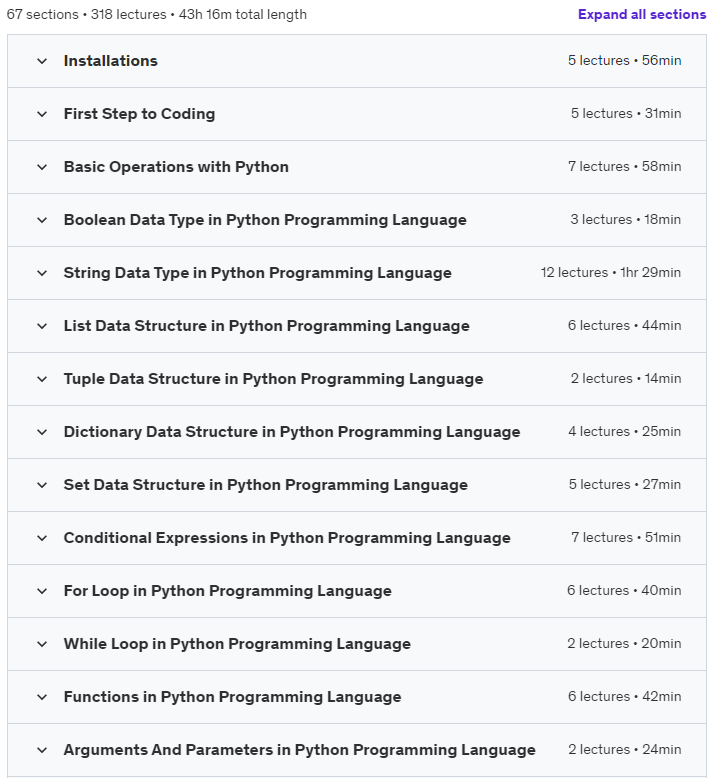Open For Loop in Python title
The image size is (713, 778).
coord(227,591)
